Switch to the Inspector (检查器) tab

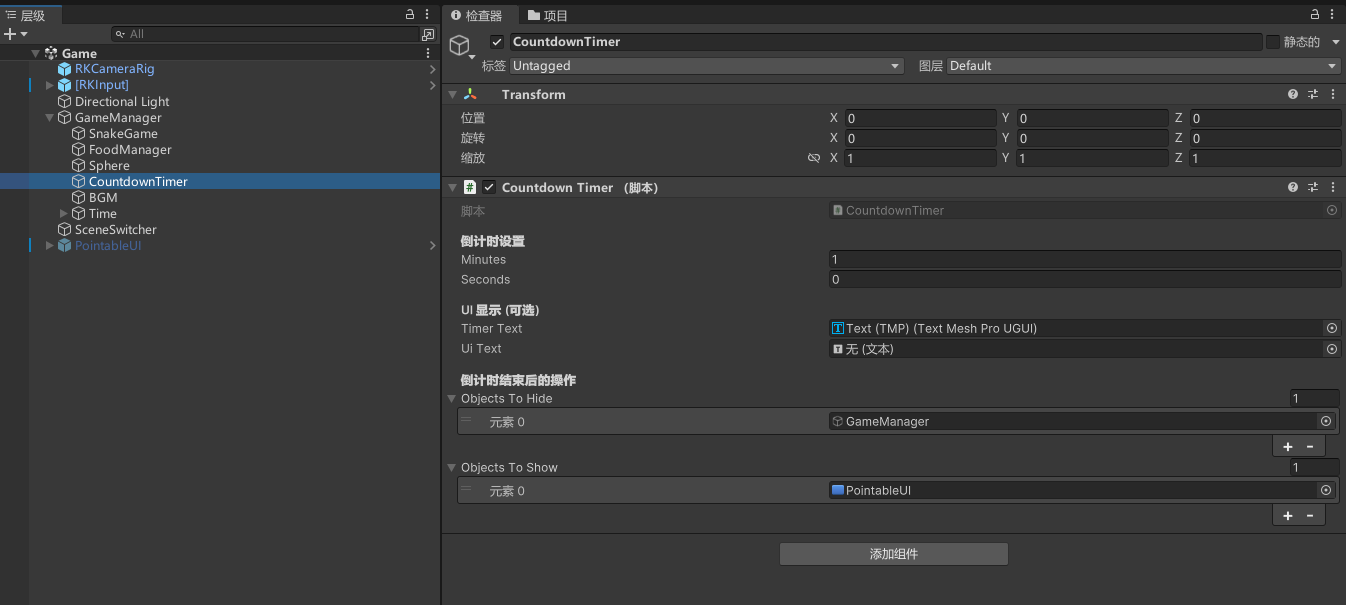tap(479, 15)
